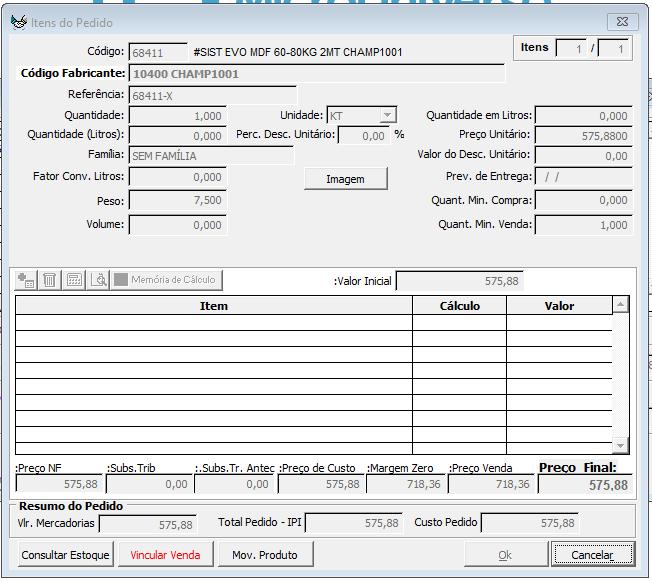This screenshot has width=652, height=581.
Task: Select the Quantidade (Litros) field
Action: (178, 136)
